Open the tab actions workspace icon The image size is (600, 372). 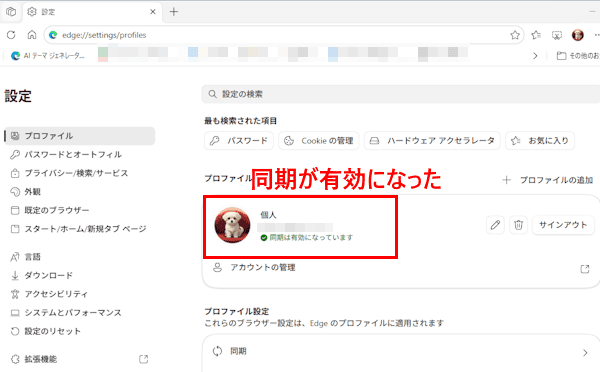tap(11, 12)
